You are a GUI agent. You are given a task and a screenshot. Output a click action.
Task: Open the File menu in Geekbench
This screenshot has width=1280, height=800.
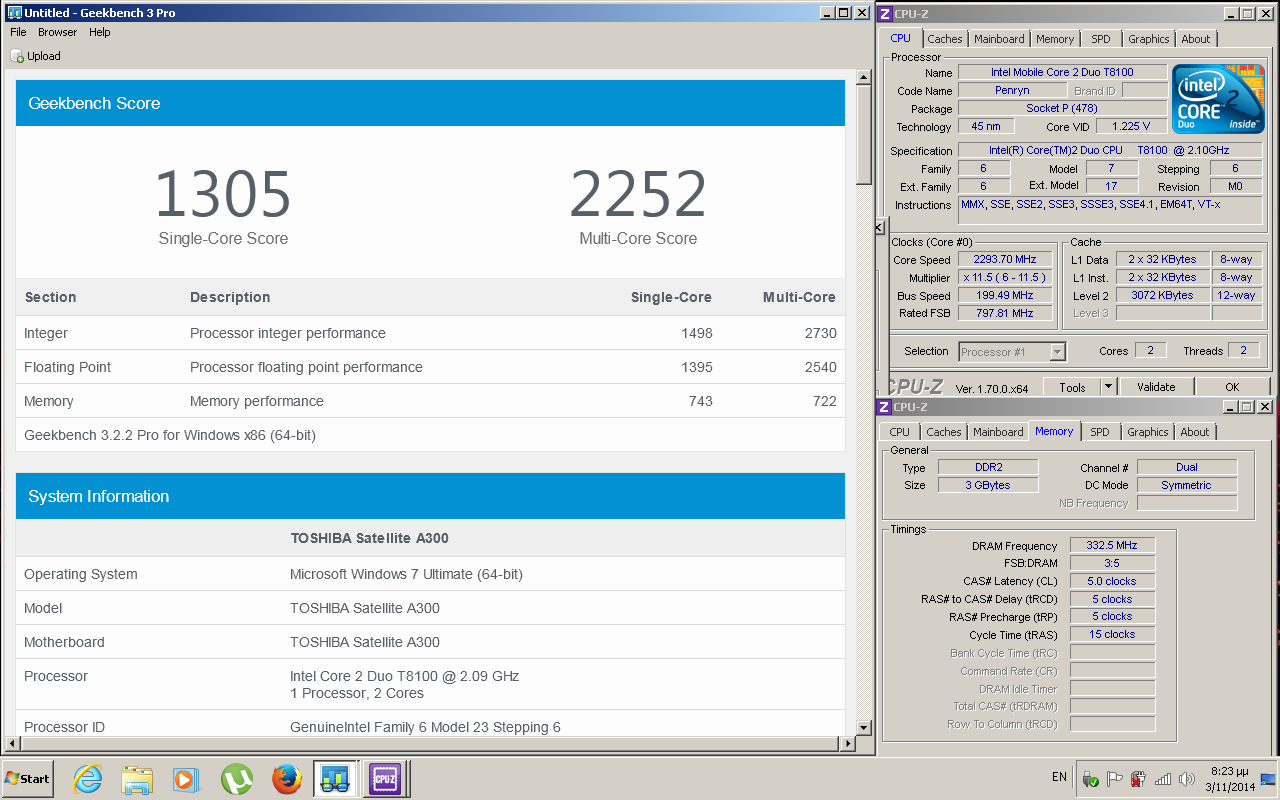(18, 32)
